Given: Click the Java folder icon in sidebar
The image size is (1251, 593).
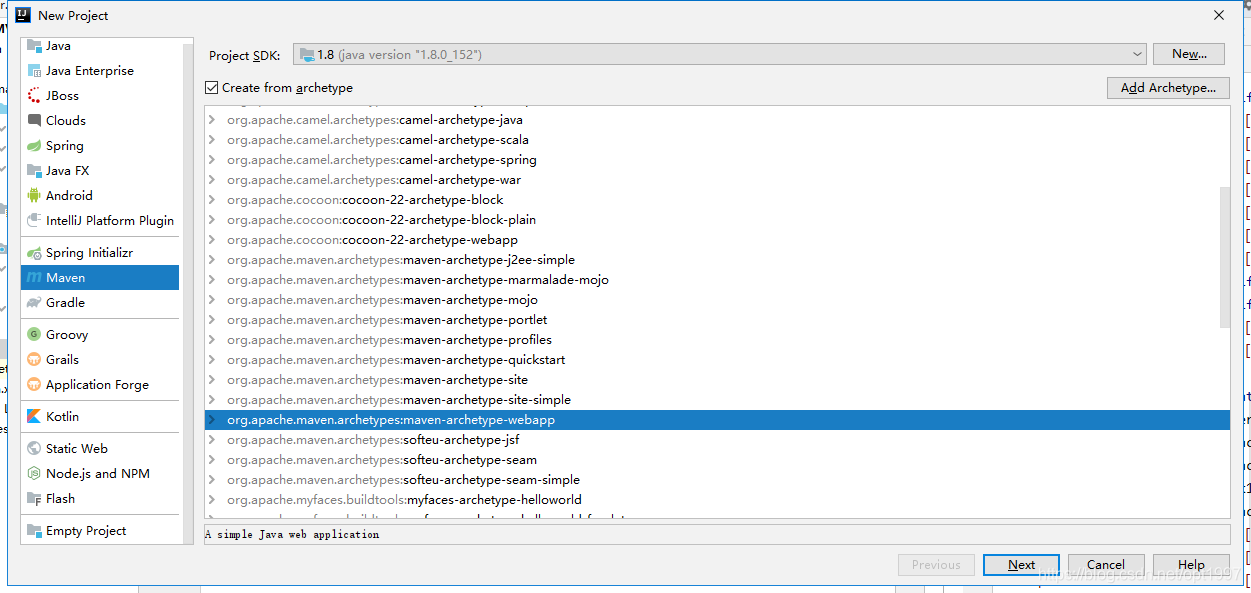Looking at the screenshot, I should click(x=34, y=46).
